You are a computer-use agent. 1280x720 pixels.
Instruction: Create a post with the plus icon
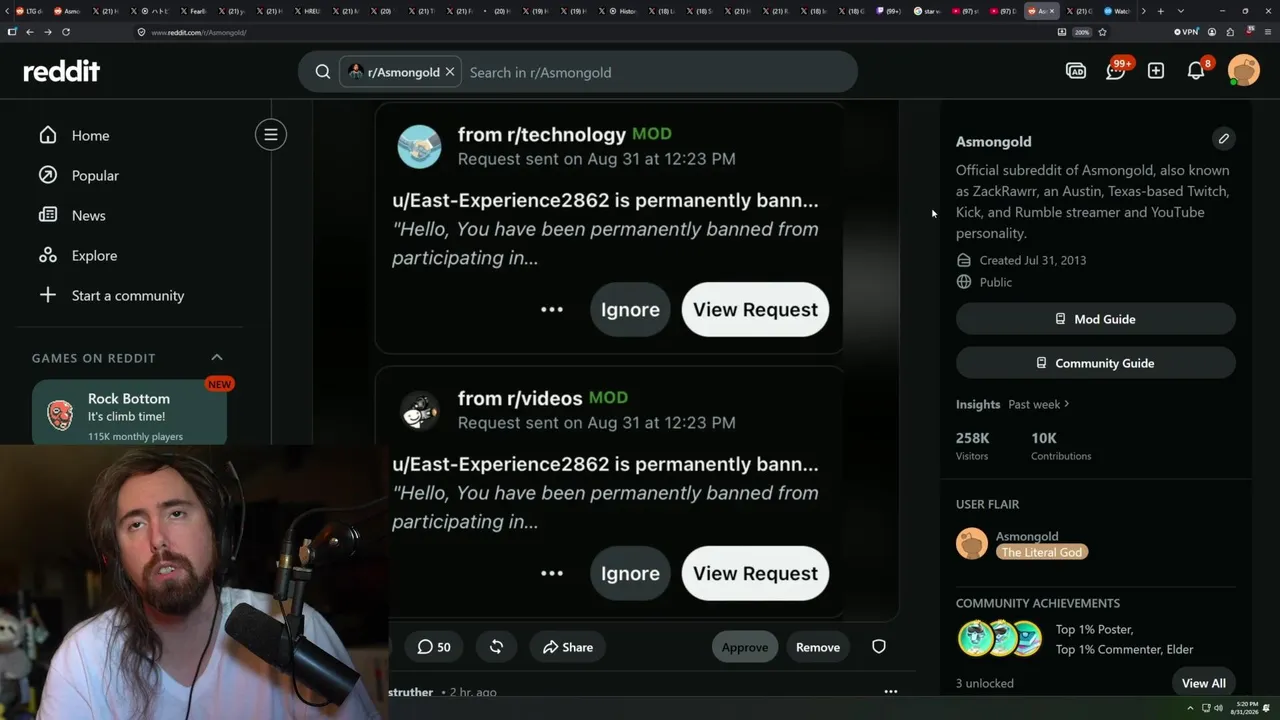1156,71
